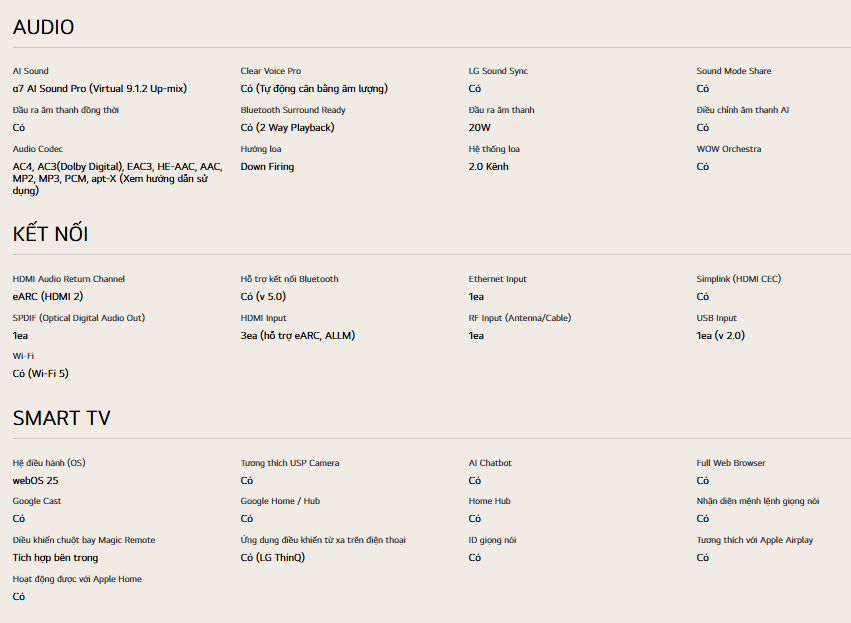Select the LG Sound Sync label

click(x=498, y=71)
